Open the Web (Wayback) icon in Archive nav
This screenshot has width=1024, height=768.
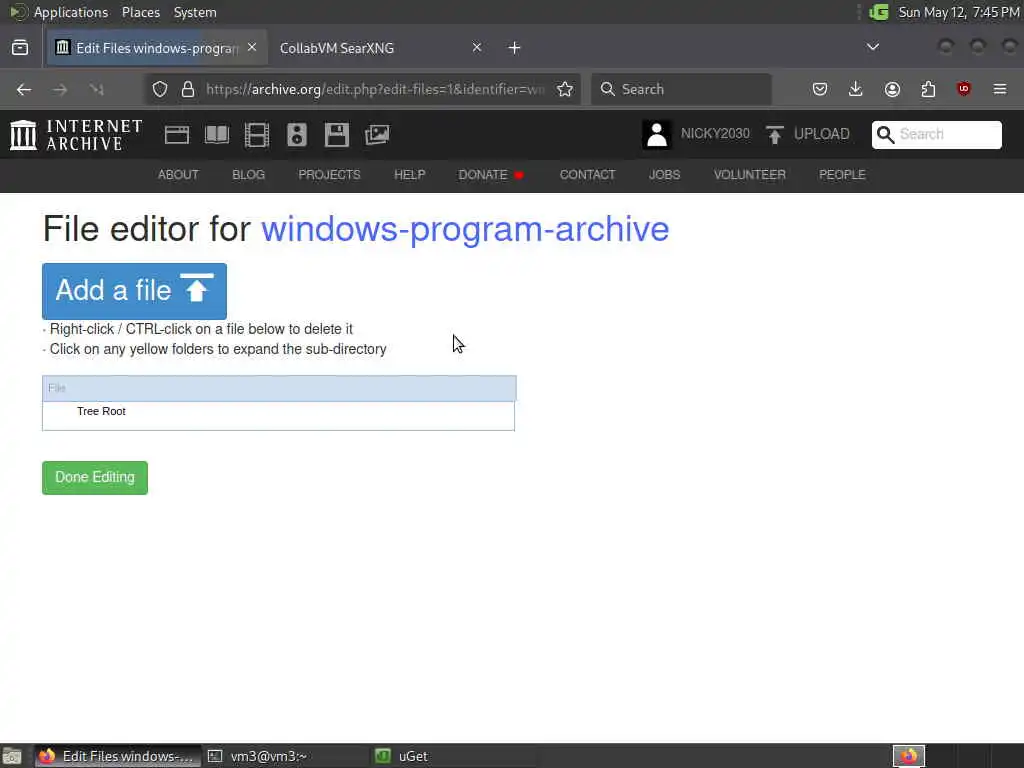coord(177,135)
